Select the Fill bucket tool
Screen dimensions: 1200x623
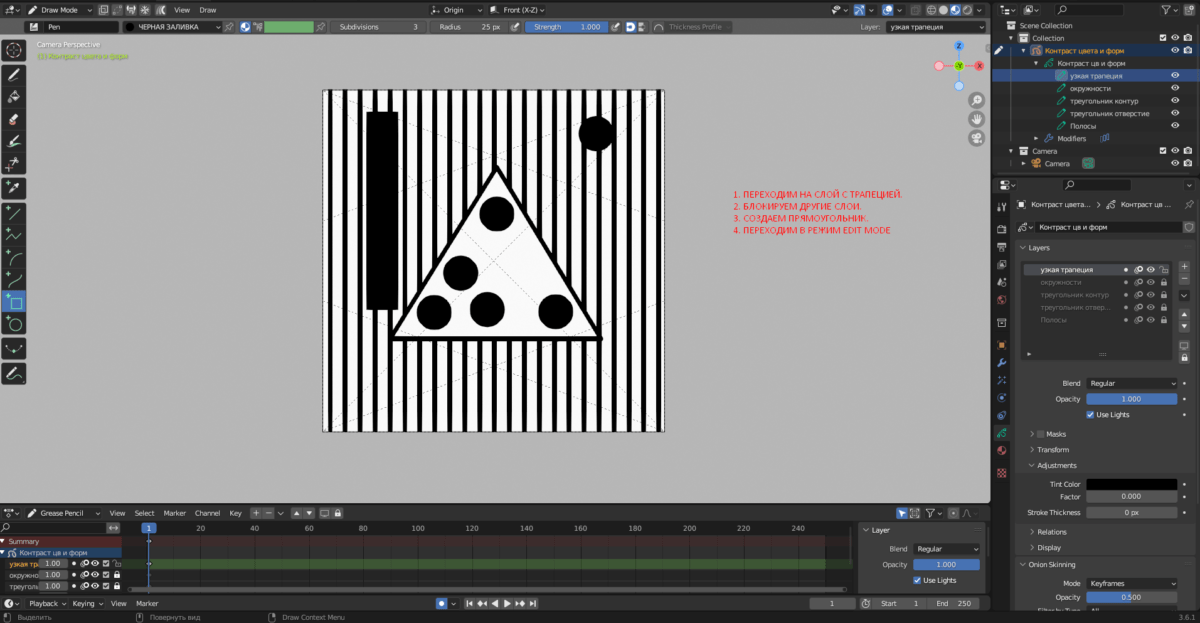(x=14, y=97)
